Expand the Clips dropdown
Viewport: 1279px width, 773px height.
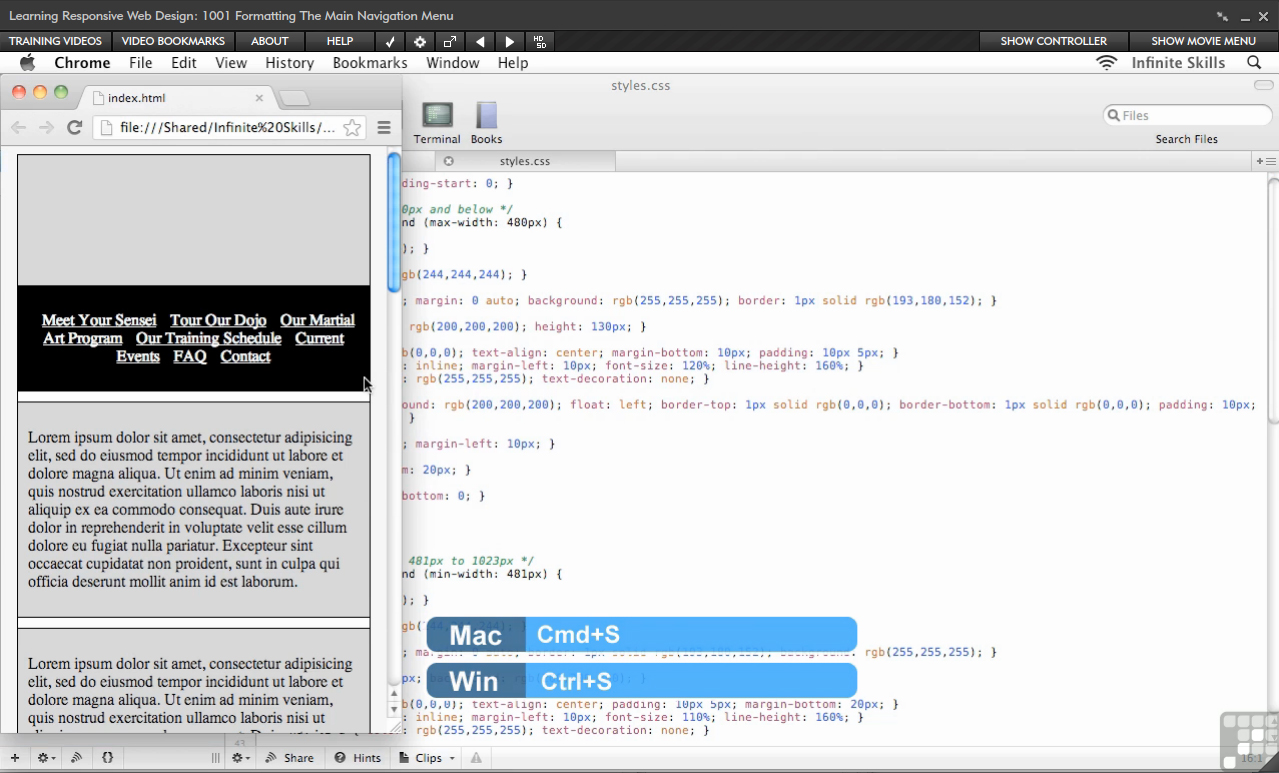click(427, 758)
